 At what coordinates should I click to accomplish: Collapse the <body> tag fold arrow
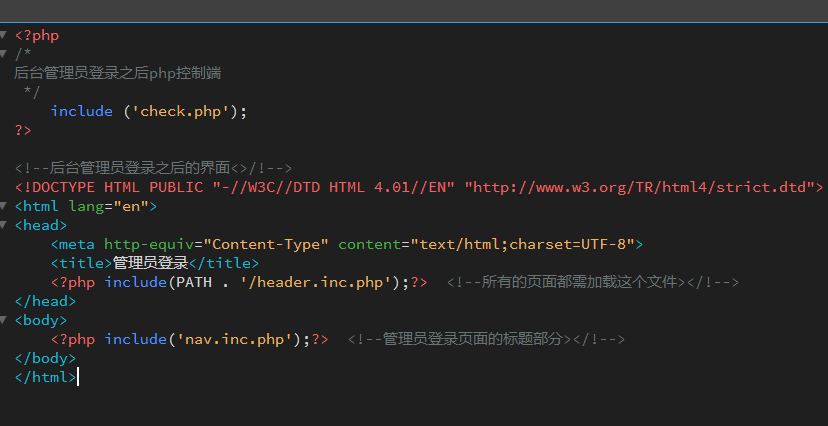[3, 320]
